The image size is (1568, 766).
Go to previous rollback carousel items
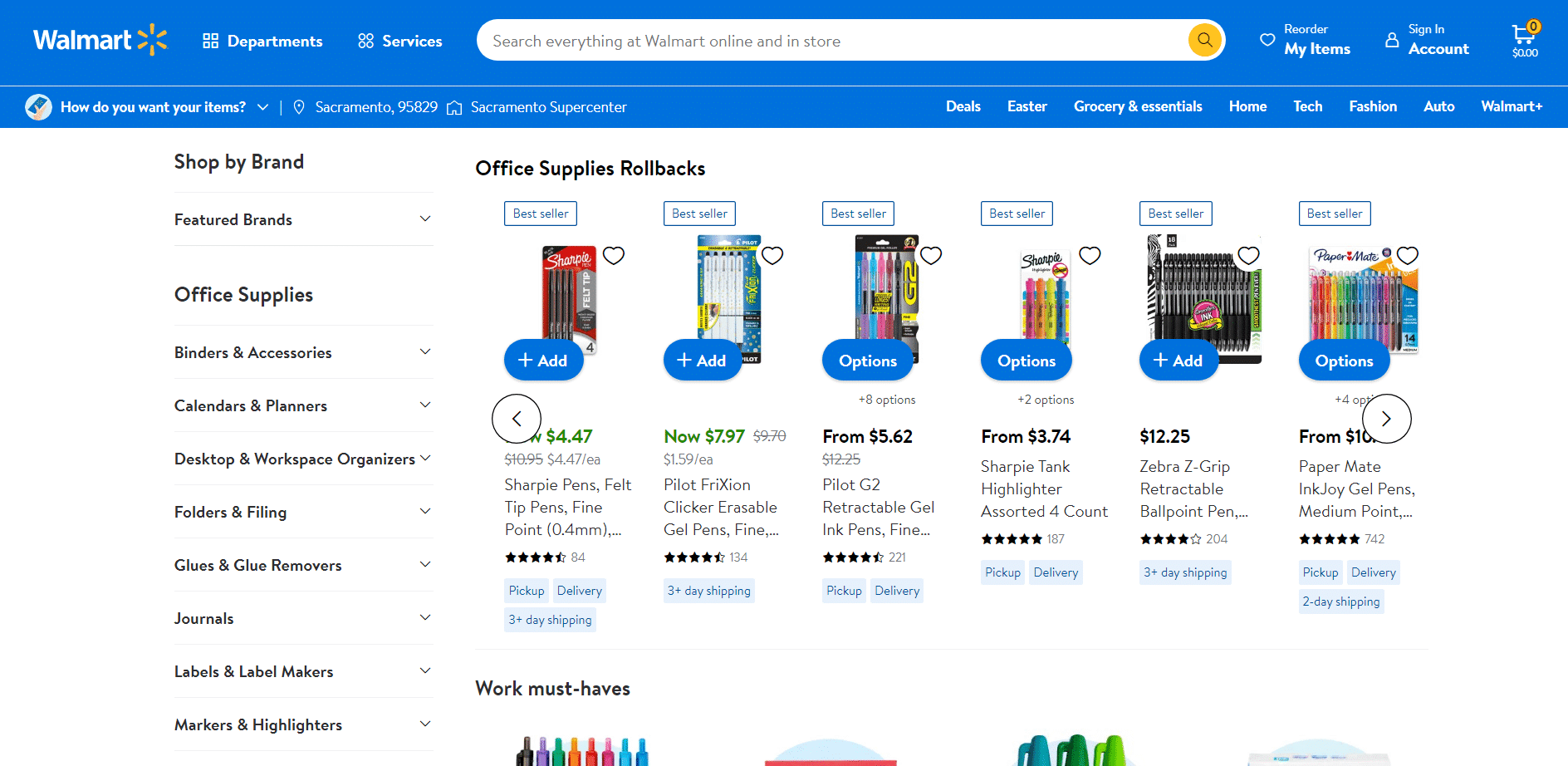tap(517, 419)
